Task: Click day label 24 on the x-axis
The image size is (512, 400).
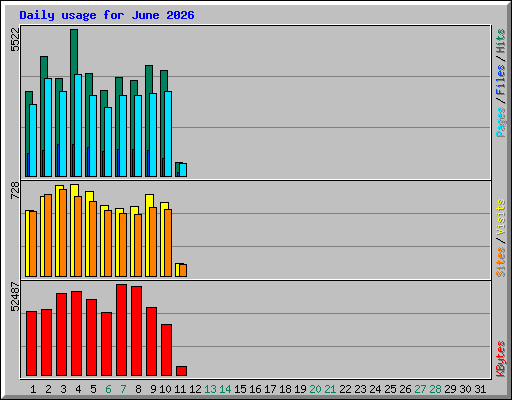Action: point(375,389)
